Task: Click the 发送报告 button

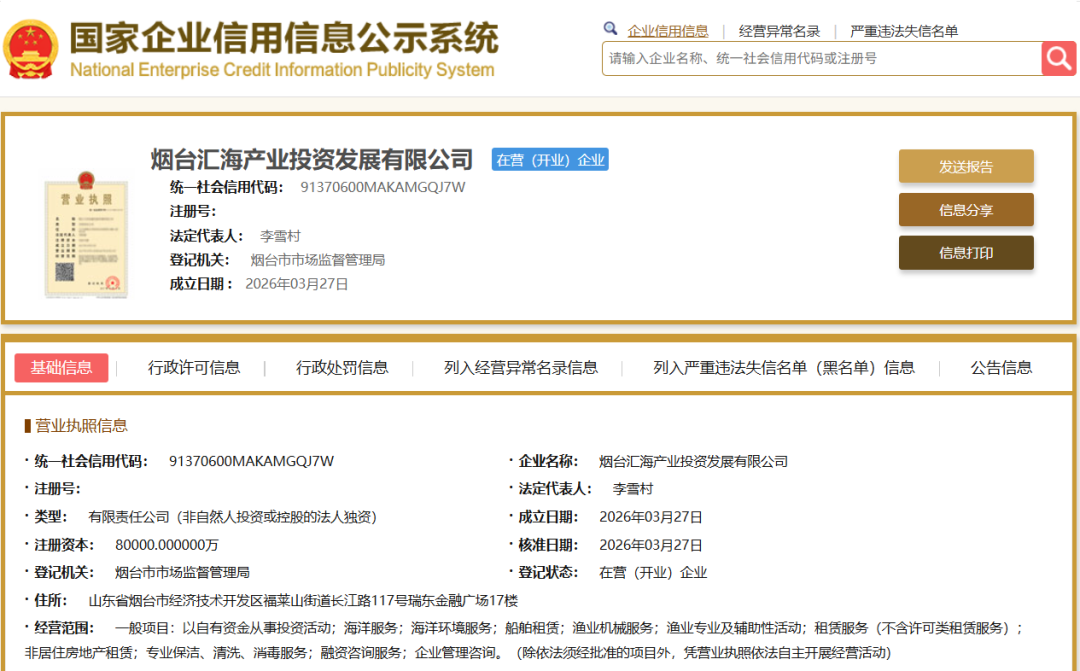Action: tap(966, 166)
